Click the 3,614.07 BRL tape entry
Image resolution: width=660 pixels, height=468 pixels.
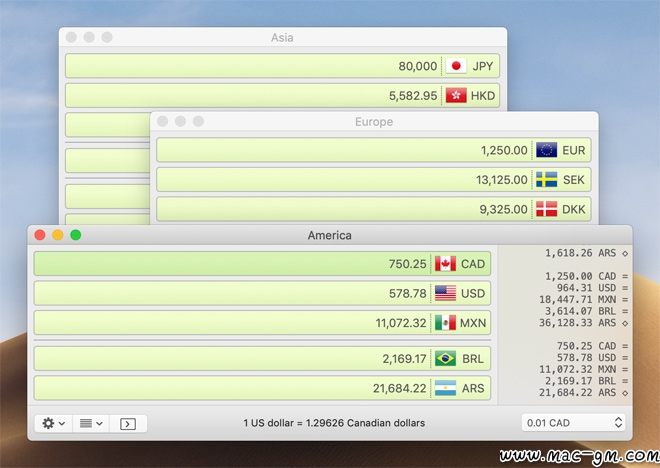(x=586, y=311)
